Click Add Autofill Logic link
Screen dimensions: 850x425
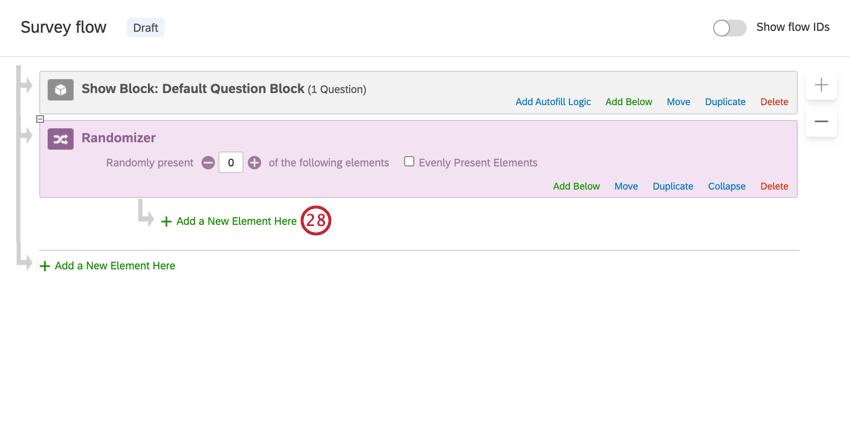pos(553,102)
